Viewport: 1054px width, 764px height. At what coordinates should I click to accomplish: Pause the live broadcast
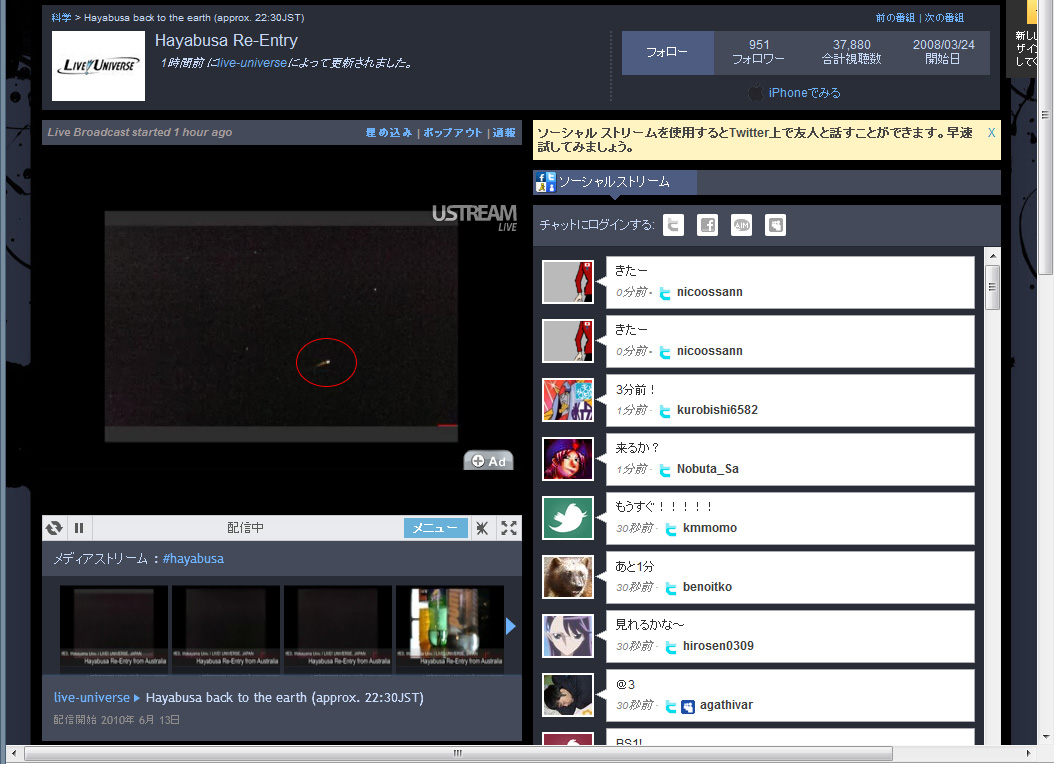tap(79, 528)
